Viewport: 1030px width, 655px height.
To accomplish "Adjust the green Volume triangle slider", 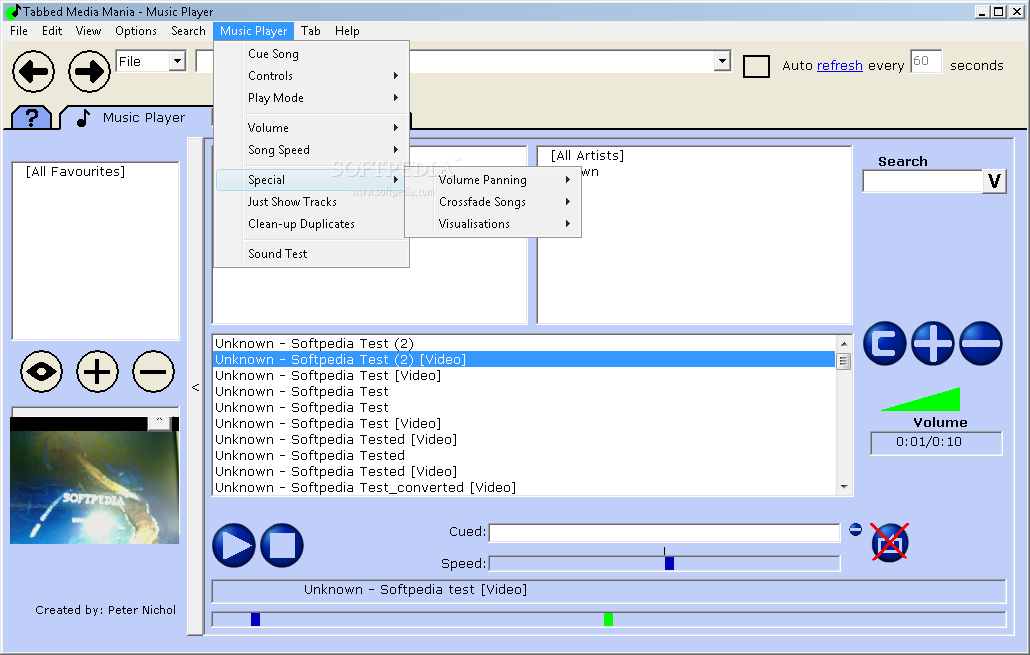I will [920, 399].
